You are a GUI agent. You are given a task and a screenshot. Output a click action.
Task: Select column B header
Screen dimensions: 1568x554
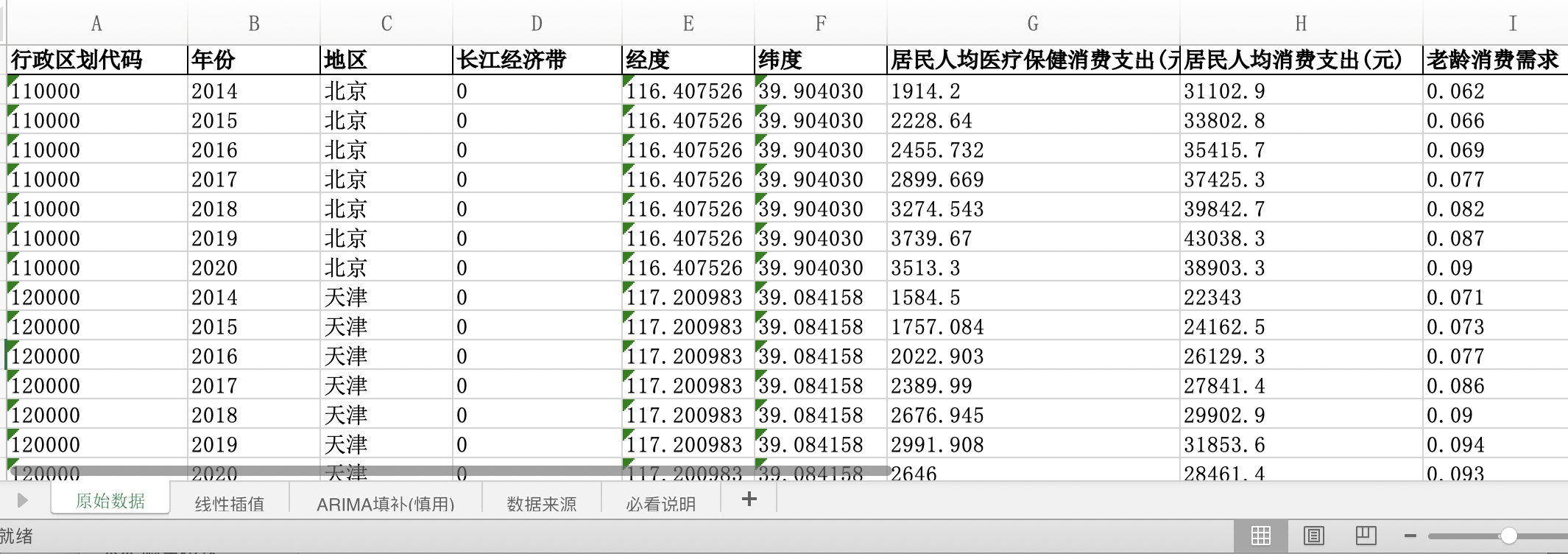point(254,24)
